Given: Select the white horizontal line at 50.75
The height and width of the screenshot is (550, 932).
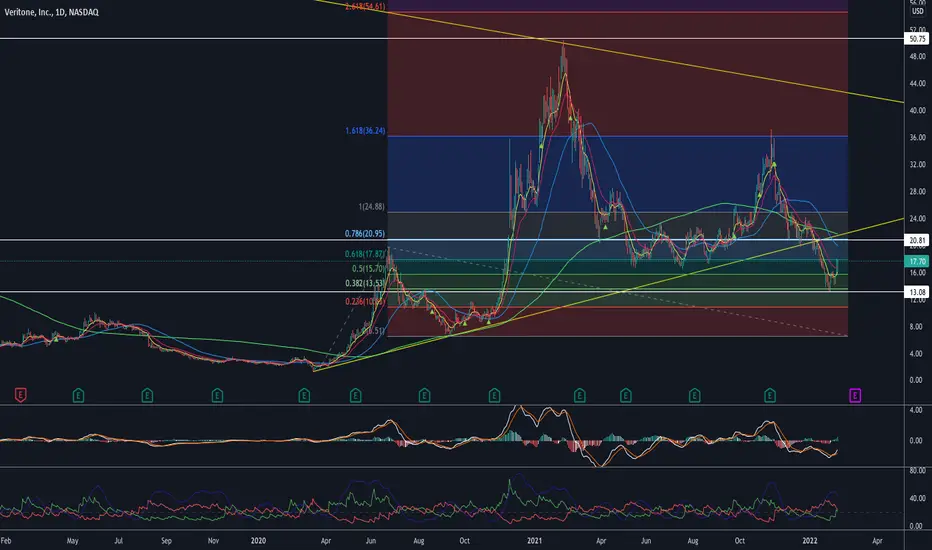Looking at the screenshot, I should (452, 39).
